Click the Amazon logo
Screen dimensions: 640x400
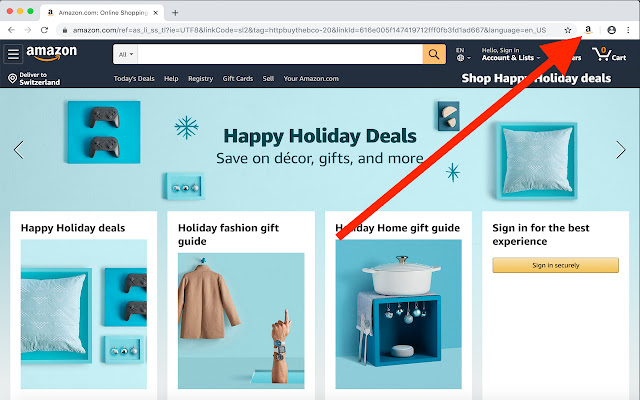pos(51,53)
